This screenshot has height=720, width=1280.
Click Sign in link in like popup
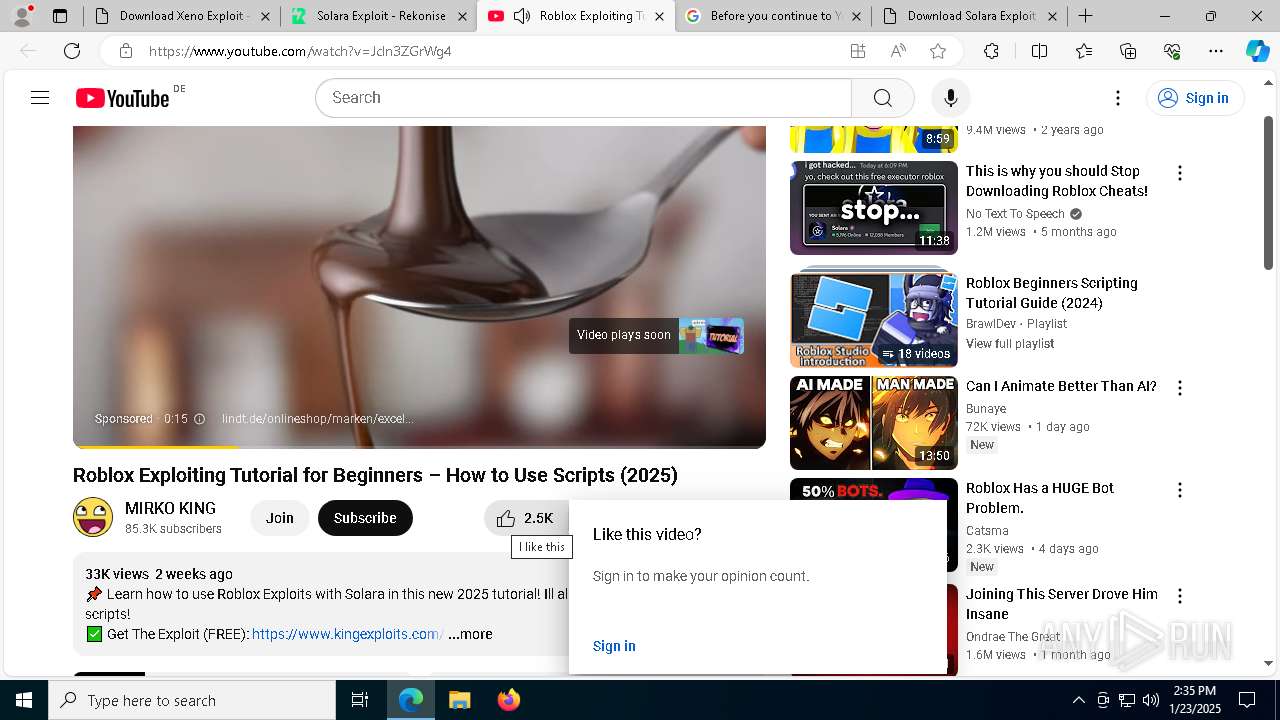pos(614,646)
